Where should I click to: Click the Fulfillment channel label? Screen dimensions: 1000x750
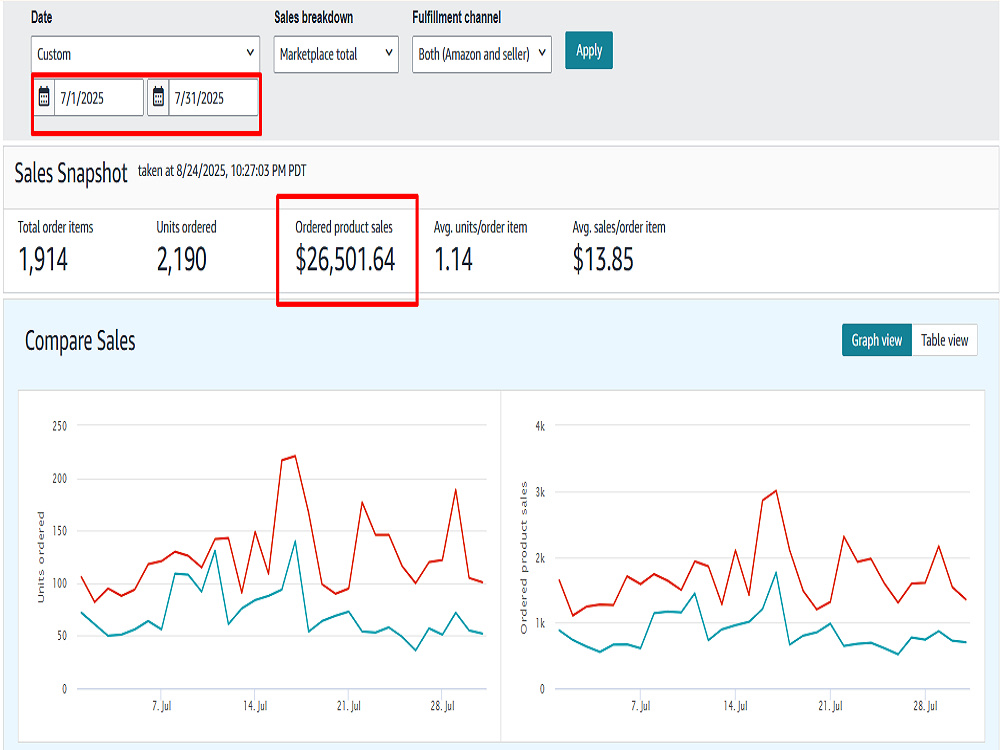pos(457,18)
